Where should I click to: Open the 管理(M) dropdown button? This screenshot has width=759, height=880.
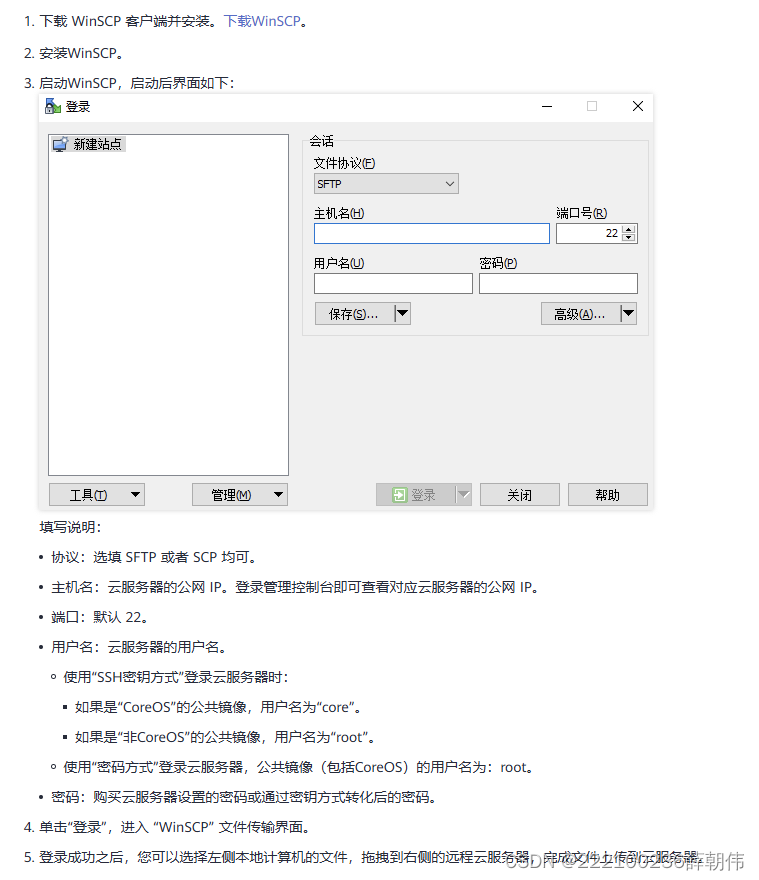click(240, 494)
